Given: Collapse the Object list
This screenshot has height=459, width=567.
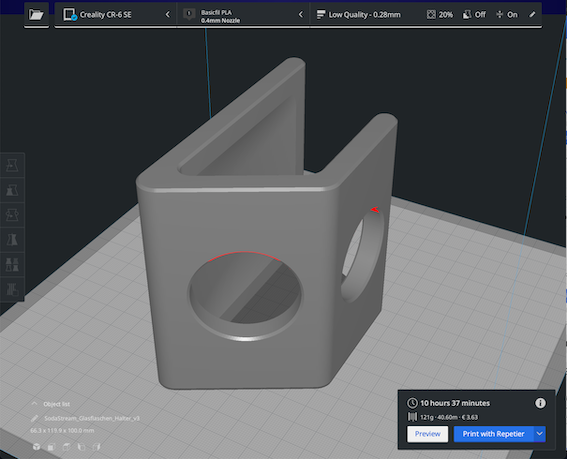Looking at the screenshot, I should 34,404.
